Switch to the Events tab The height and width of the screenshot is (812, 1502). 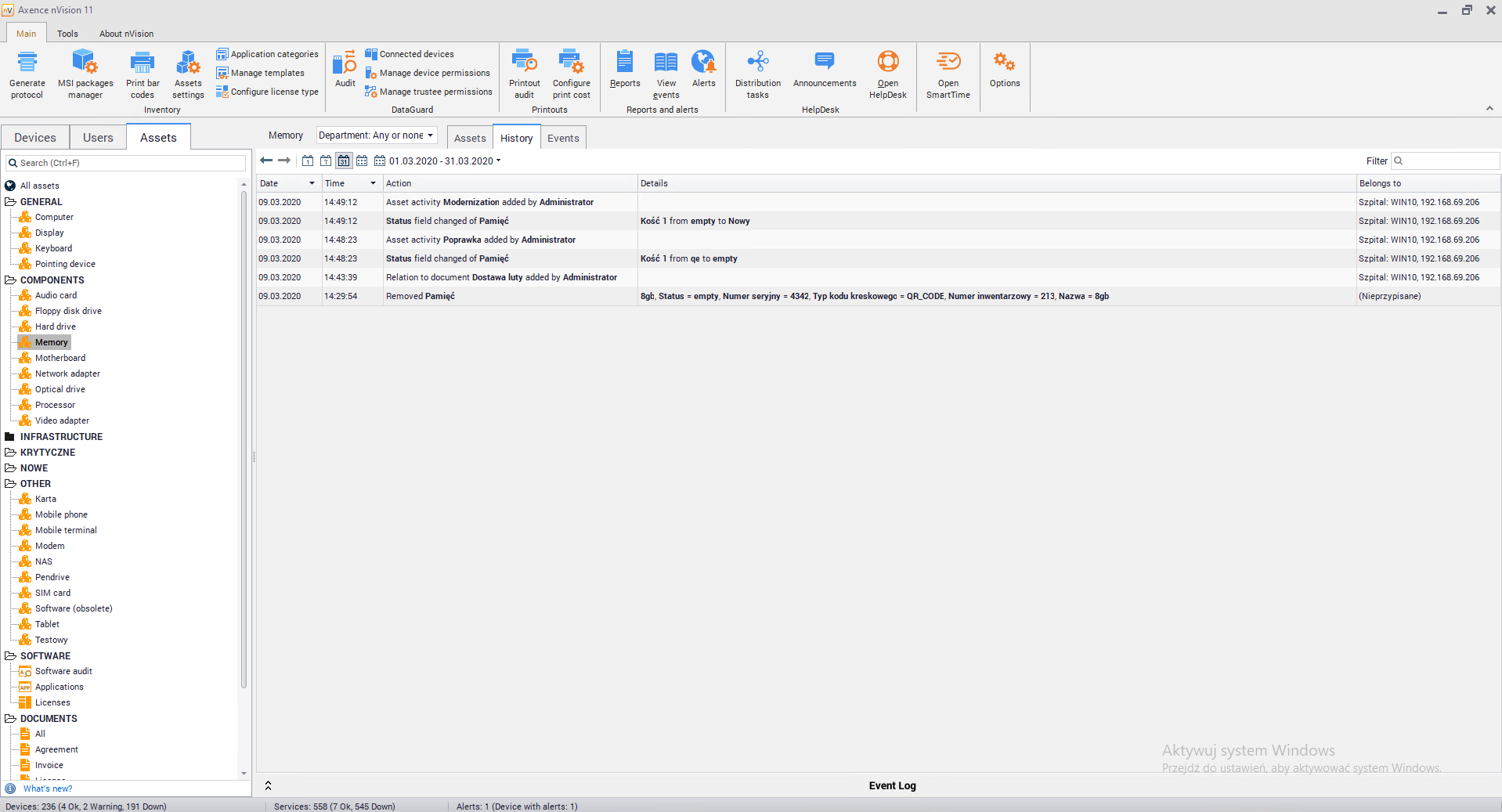tap(563, 138)
